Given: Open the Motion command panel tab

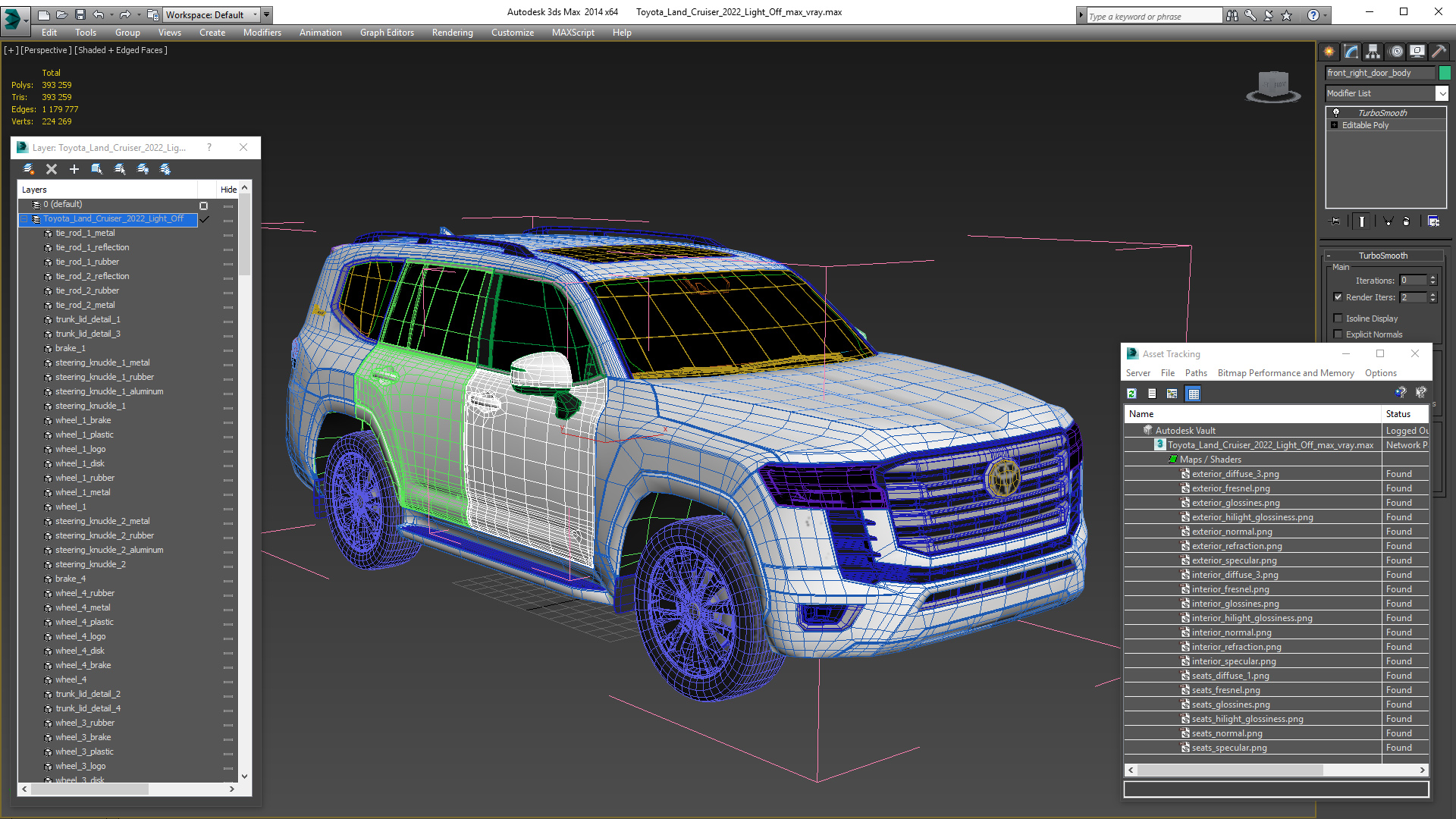Looking at the screenshot, I should 1396,52.
